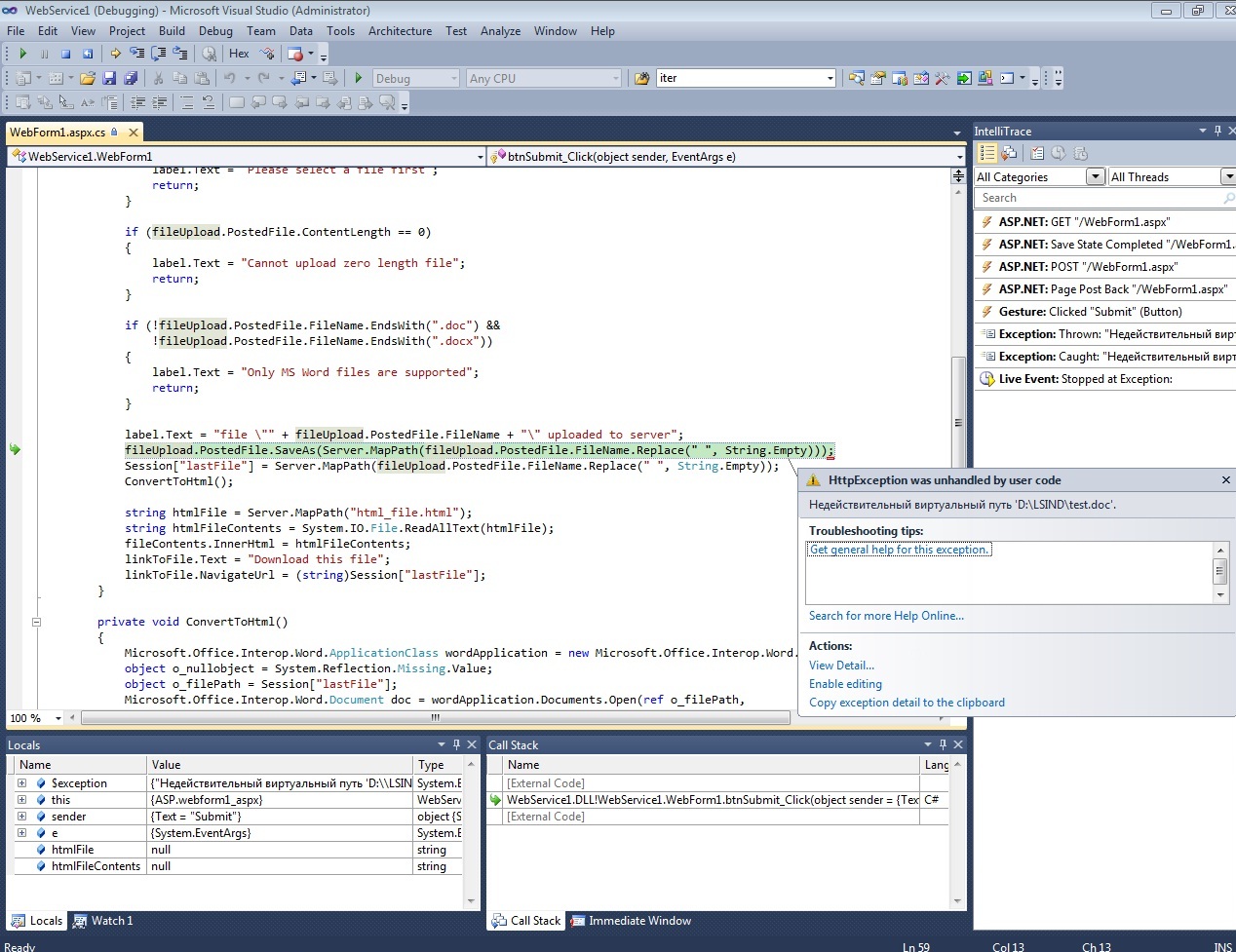The height and width of the screenshot is (952, 1236).
Task: Click Copy exception detail to the clipboard
Action: (x=907, y=703)
